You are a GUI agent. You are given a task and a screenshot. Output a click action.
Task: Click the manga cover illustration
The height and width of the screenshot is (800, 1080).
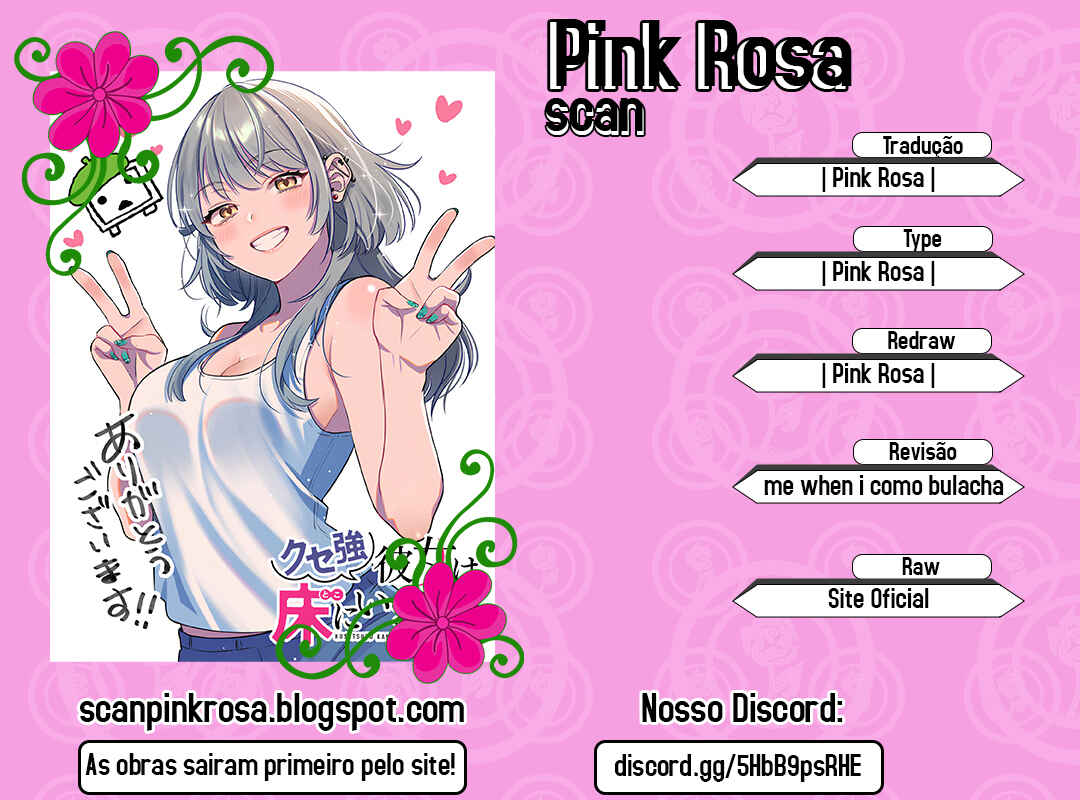272,366
